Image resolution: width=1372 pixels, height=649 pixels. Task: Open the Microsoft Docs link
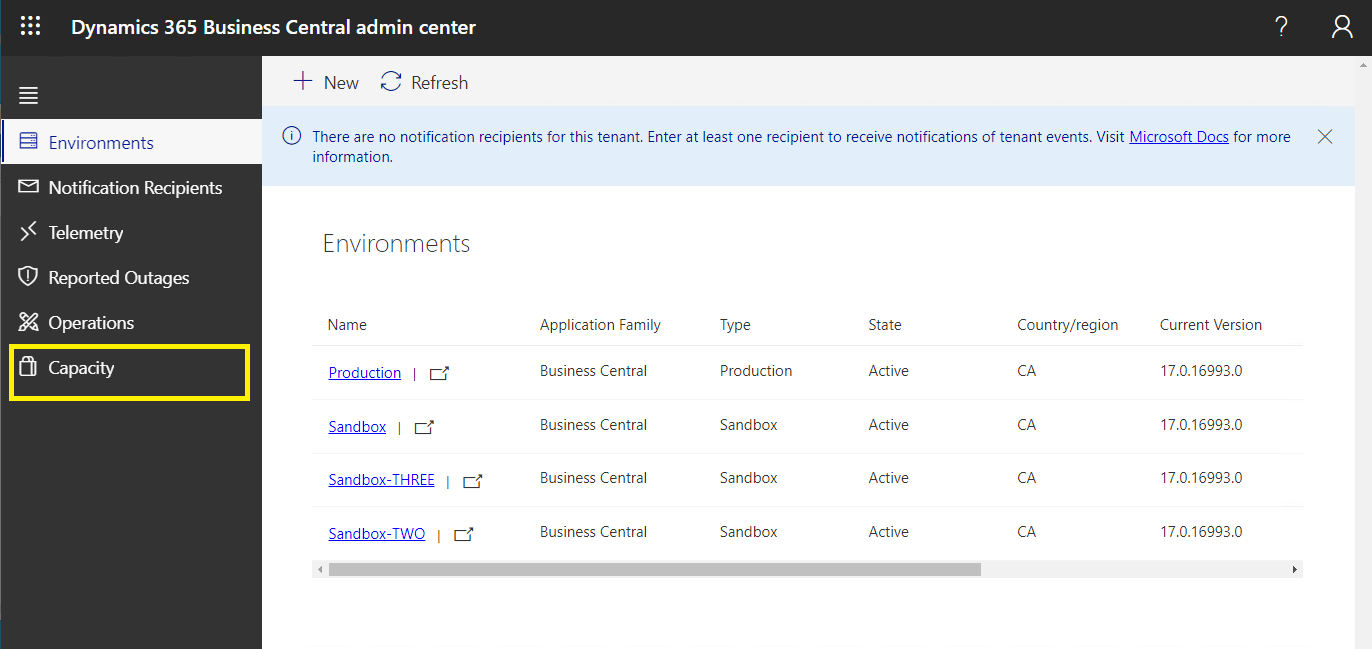(x=1179, y=137)
